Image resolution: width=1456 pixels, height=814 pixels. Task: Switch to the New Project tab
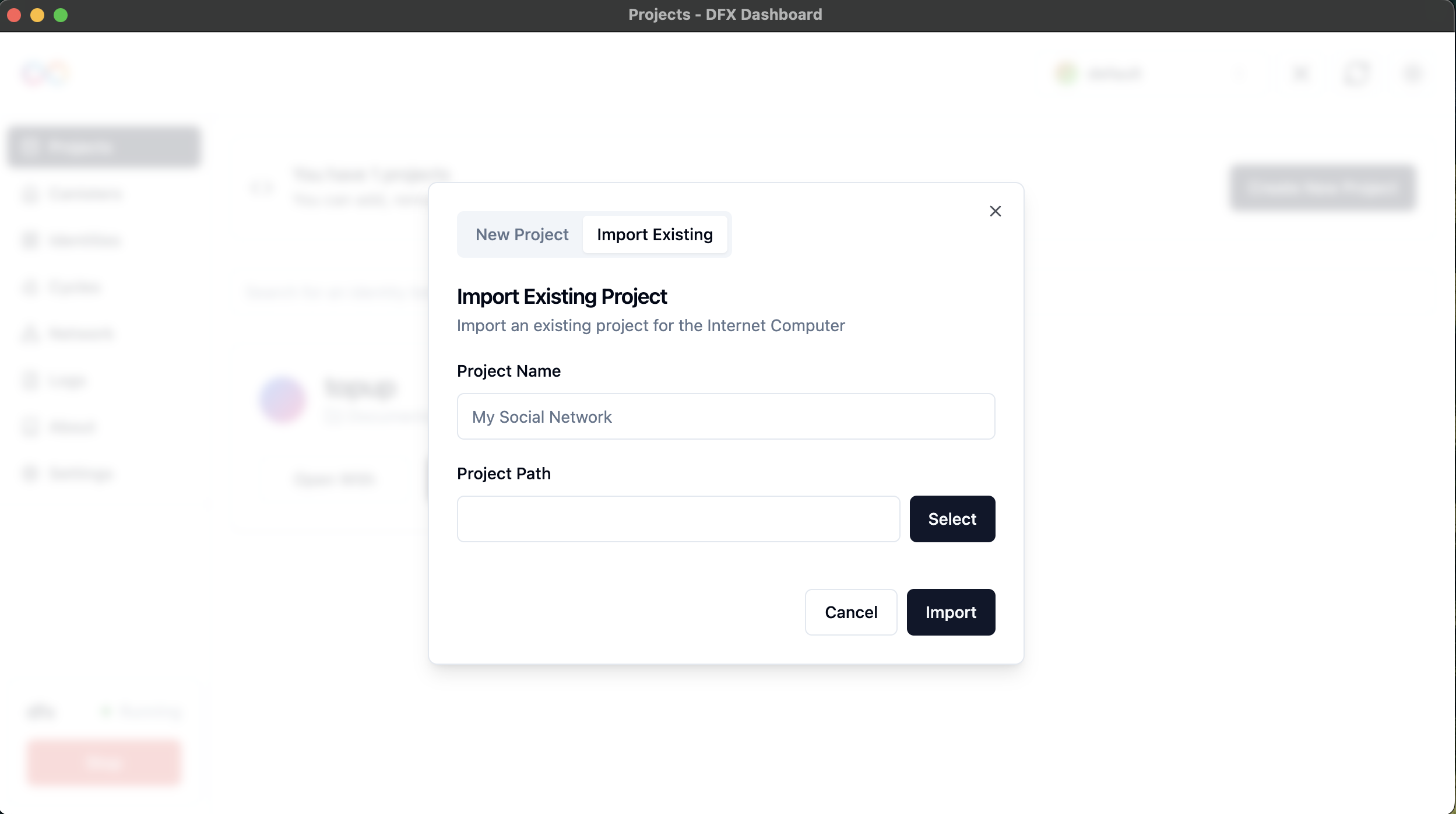pos(522,234)
